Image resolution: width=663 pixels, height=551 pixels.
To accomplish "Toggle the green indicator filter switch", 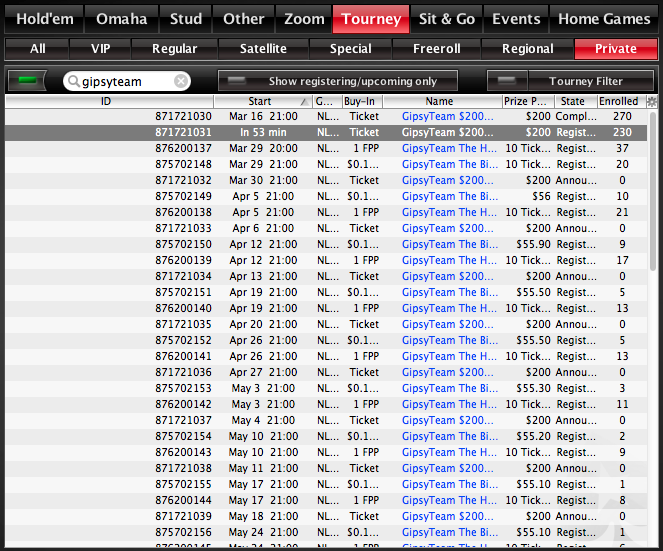I will [27, 80].
